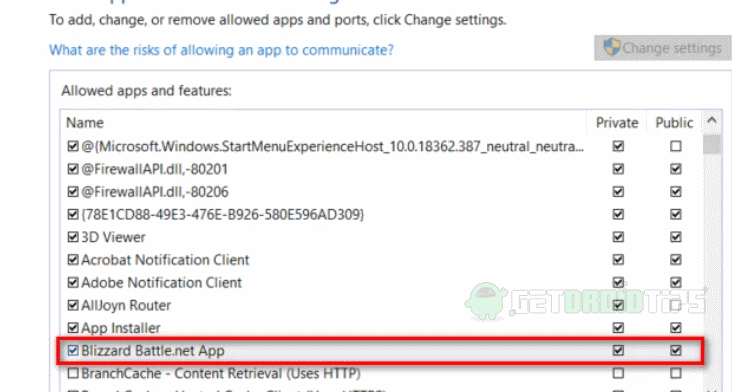
Task: Enable Public for BranchCache Content Retrieval
Action: point(676,373)
